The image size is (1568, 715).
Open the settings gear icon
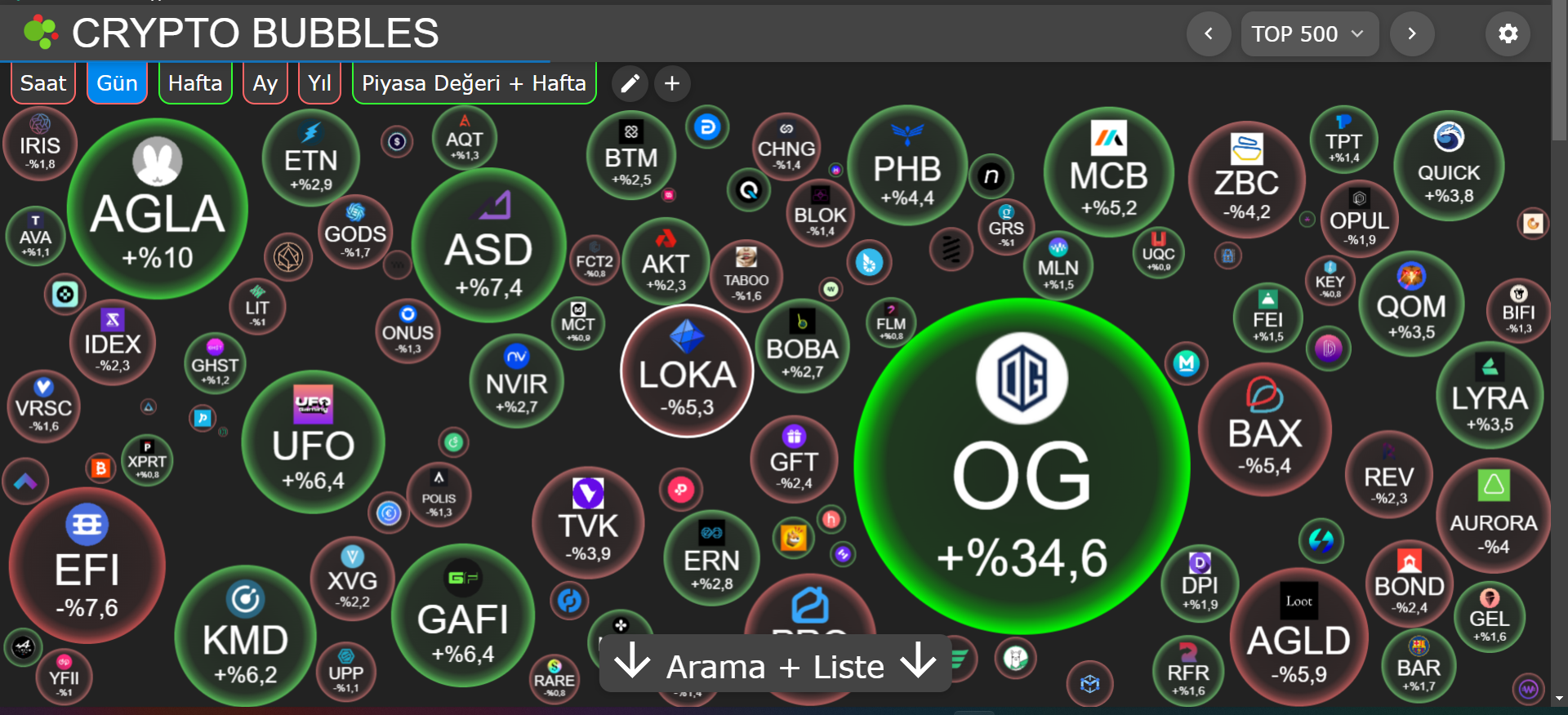click(1508, 33)
